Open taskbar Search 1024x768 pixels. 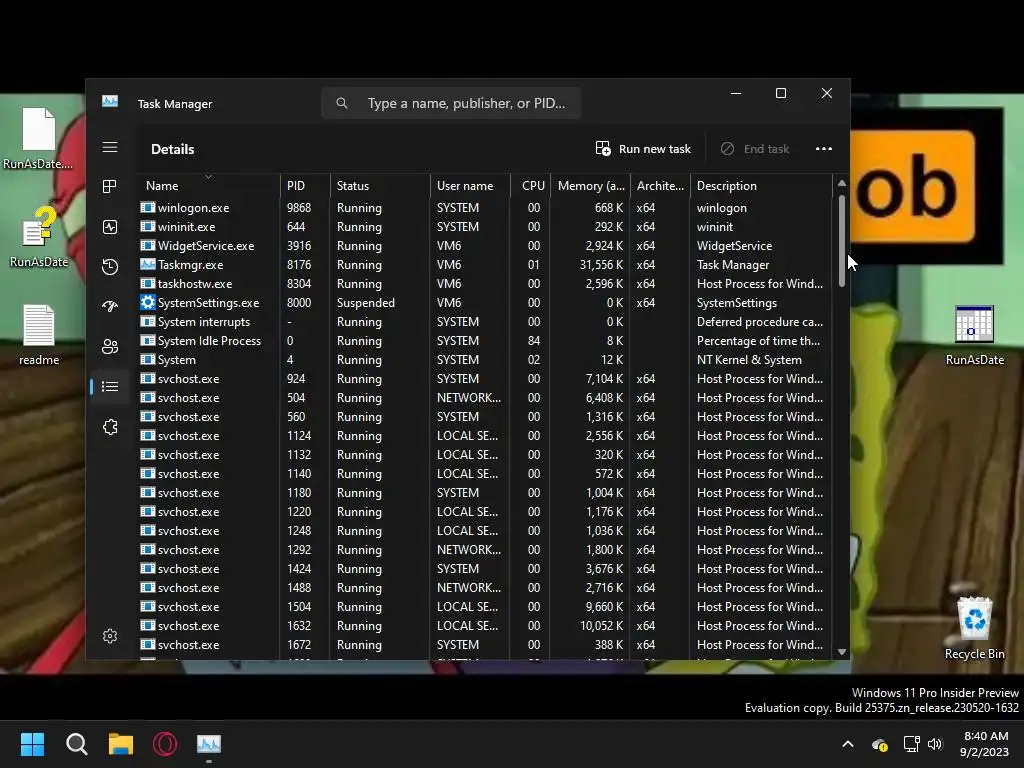click(x=76, y=744)
